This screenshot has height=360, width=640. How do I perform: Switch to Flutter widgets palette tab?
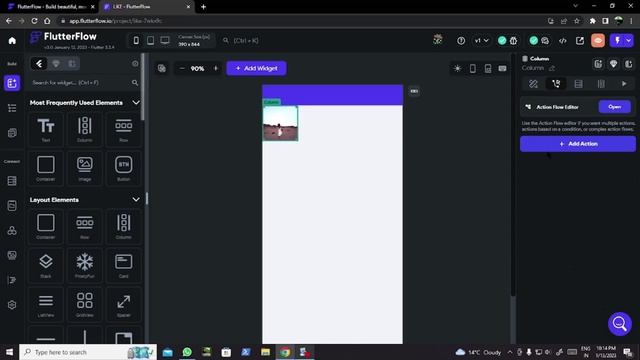click(x=39, y=64)
